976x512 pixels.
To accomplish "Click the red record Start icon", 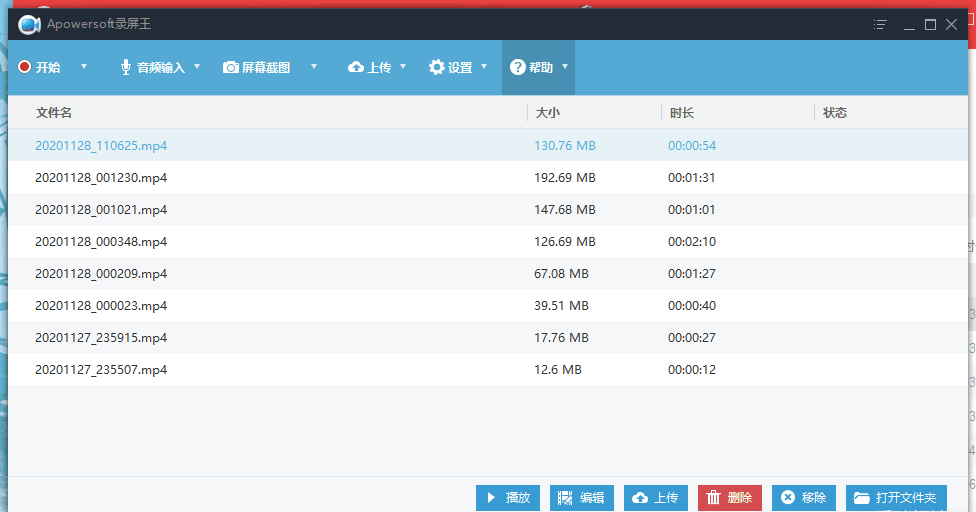I will (x=24, y=67).
